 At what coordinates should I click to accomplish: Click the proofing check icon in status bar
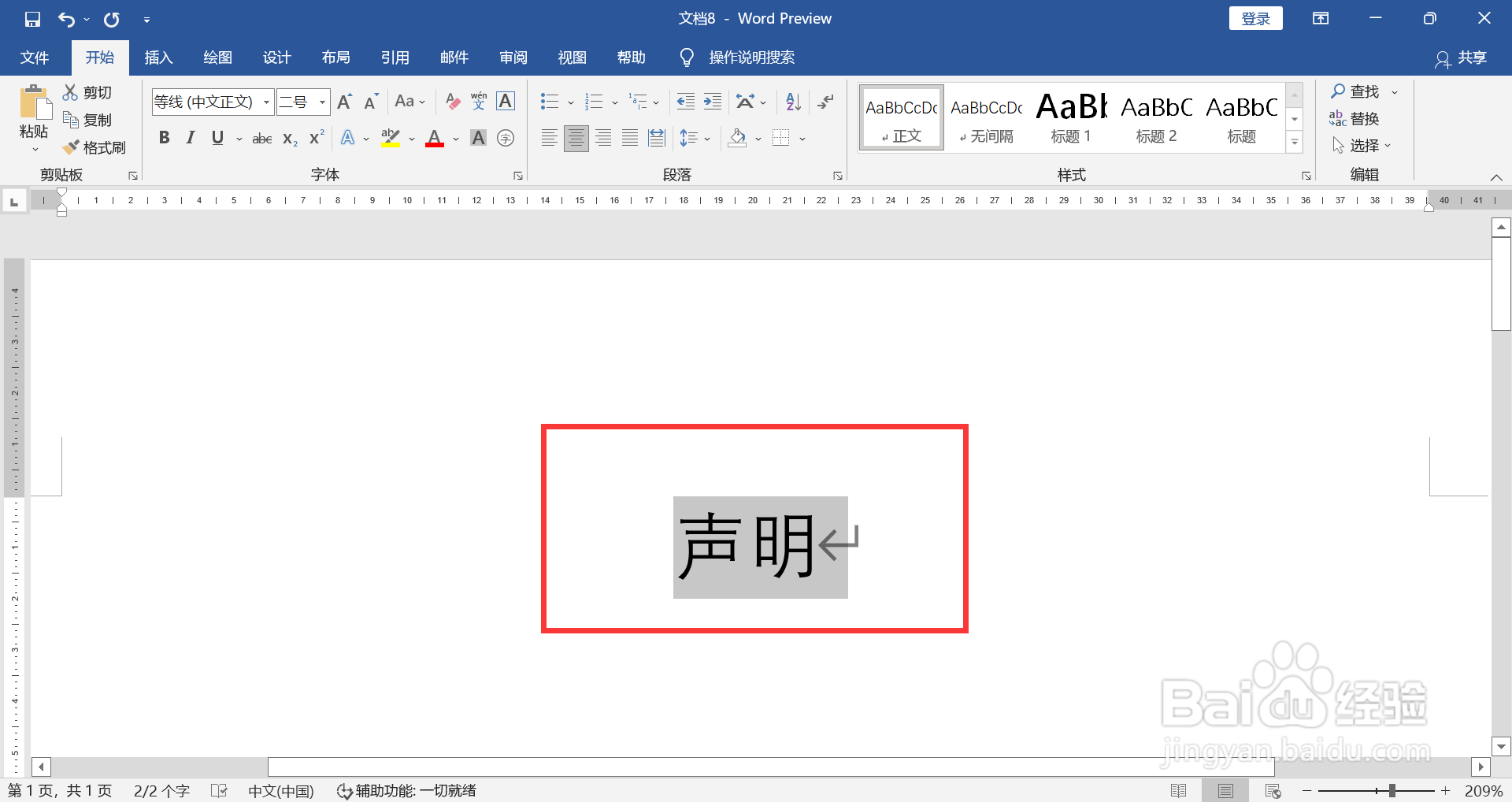[220, 791]
